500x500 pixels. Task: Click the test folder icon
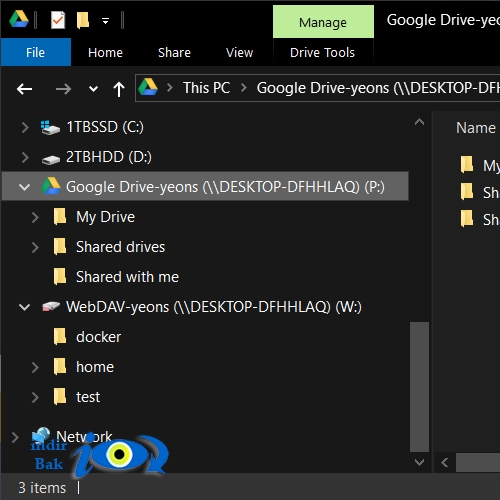click(60, 396)
